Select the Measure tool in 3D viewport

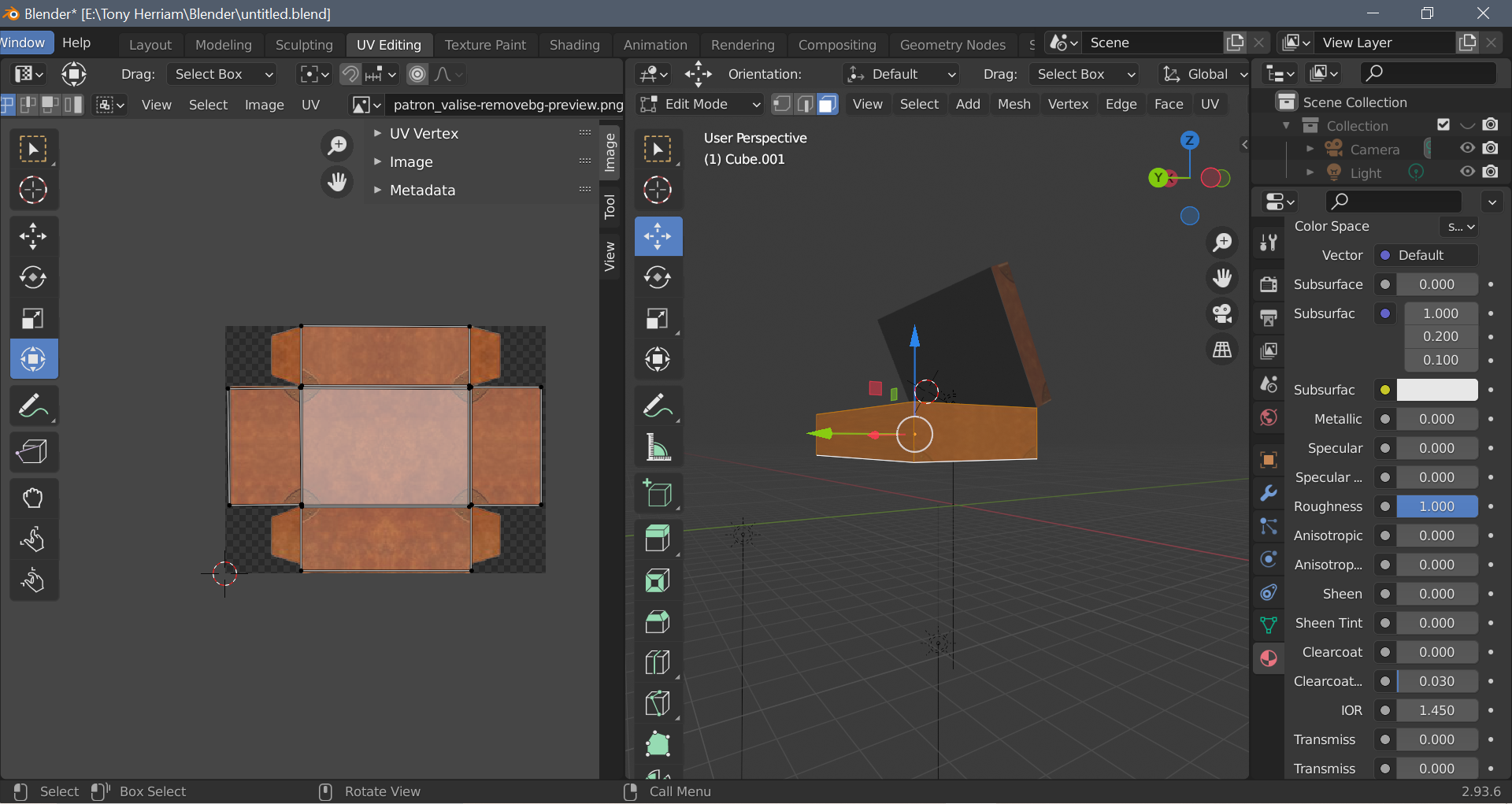coord(658,447)
